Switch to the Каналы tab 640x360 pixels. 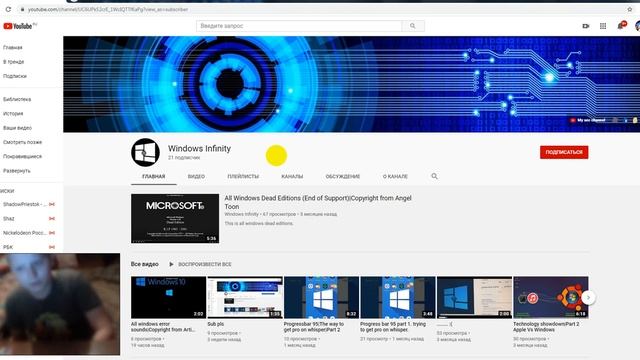point(292,176)
